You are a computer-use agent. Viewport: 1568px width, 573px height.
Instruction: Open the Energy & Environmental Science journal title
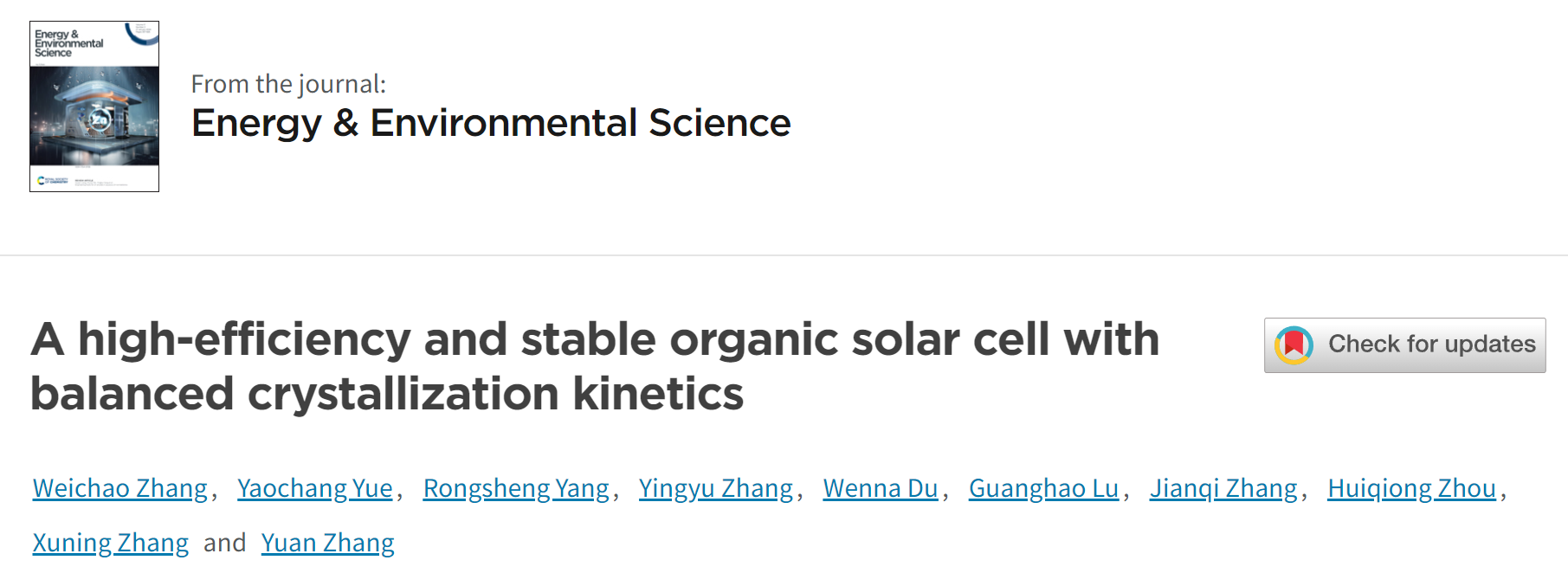coord(491,123)
